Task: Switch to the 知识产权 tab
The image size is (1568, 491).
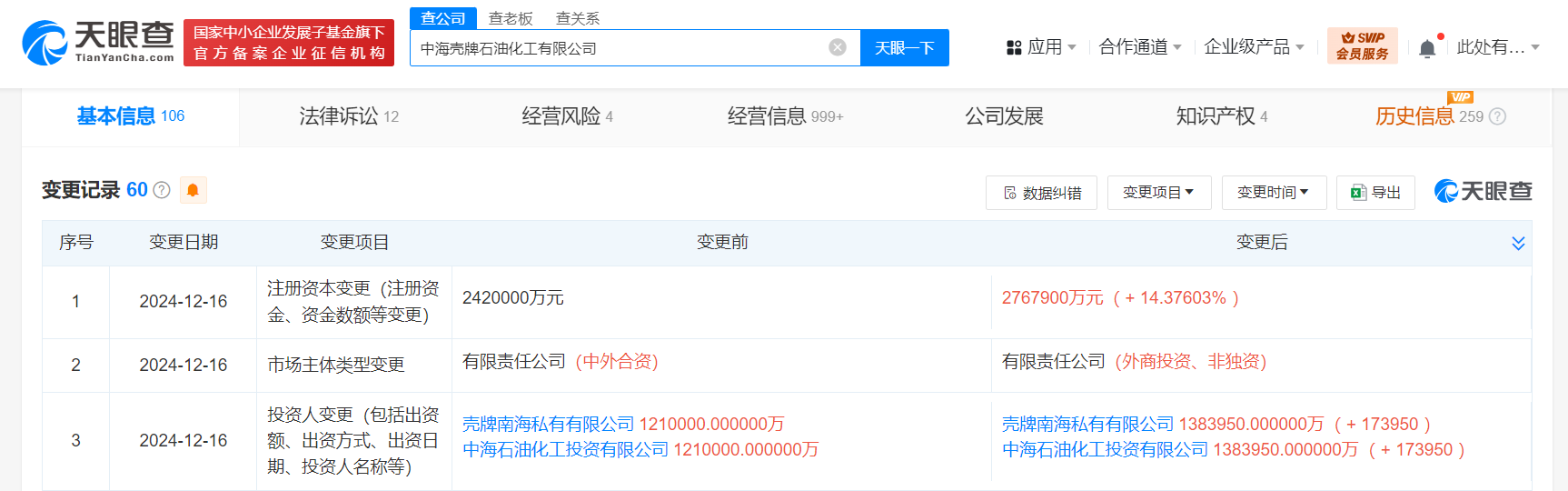Action: pos(1222,116)
